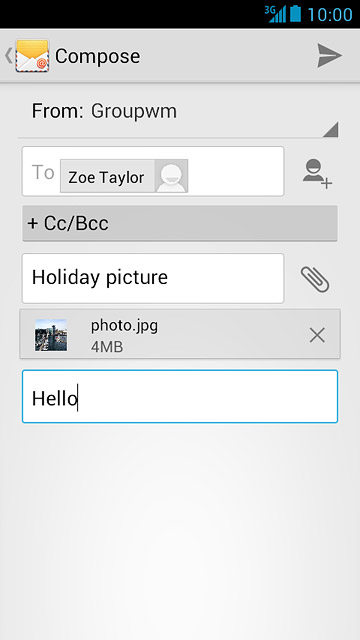
Task: Go back using the left chevron
Action: [x=8, y=56]
